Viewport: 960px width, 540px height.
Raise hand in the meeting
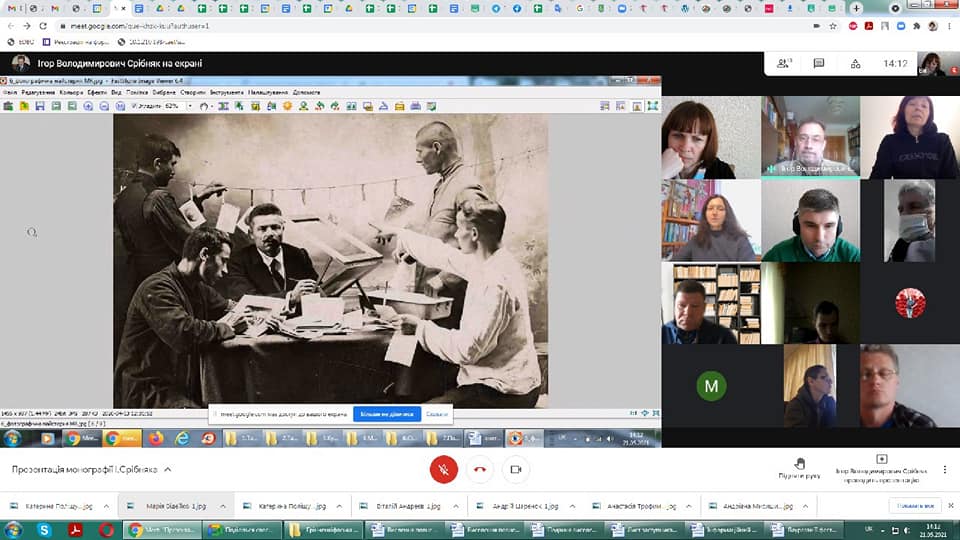(799, 468)
